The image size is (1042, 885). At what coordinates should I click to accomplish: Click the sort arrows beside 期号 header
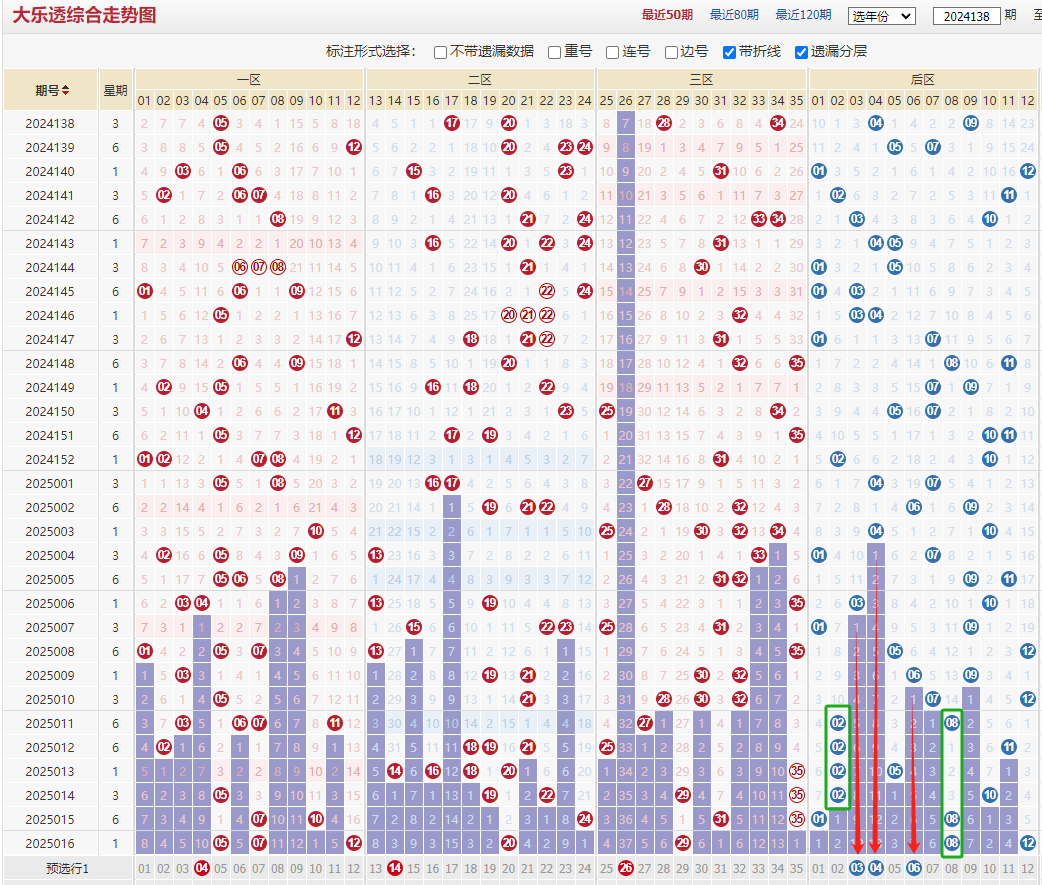click(66, 91)
